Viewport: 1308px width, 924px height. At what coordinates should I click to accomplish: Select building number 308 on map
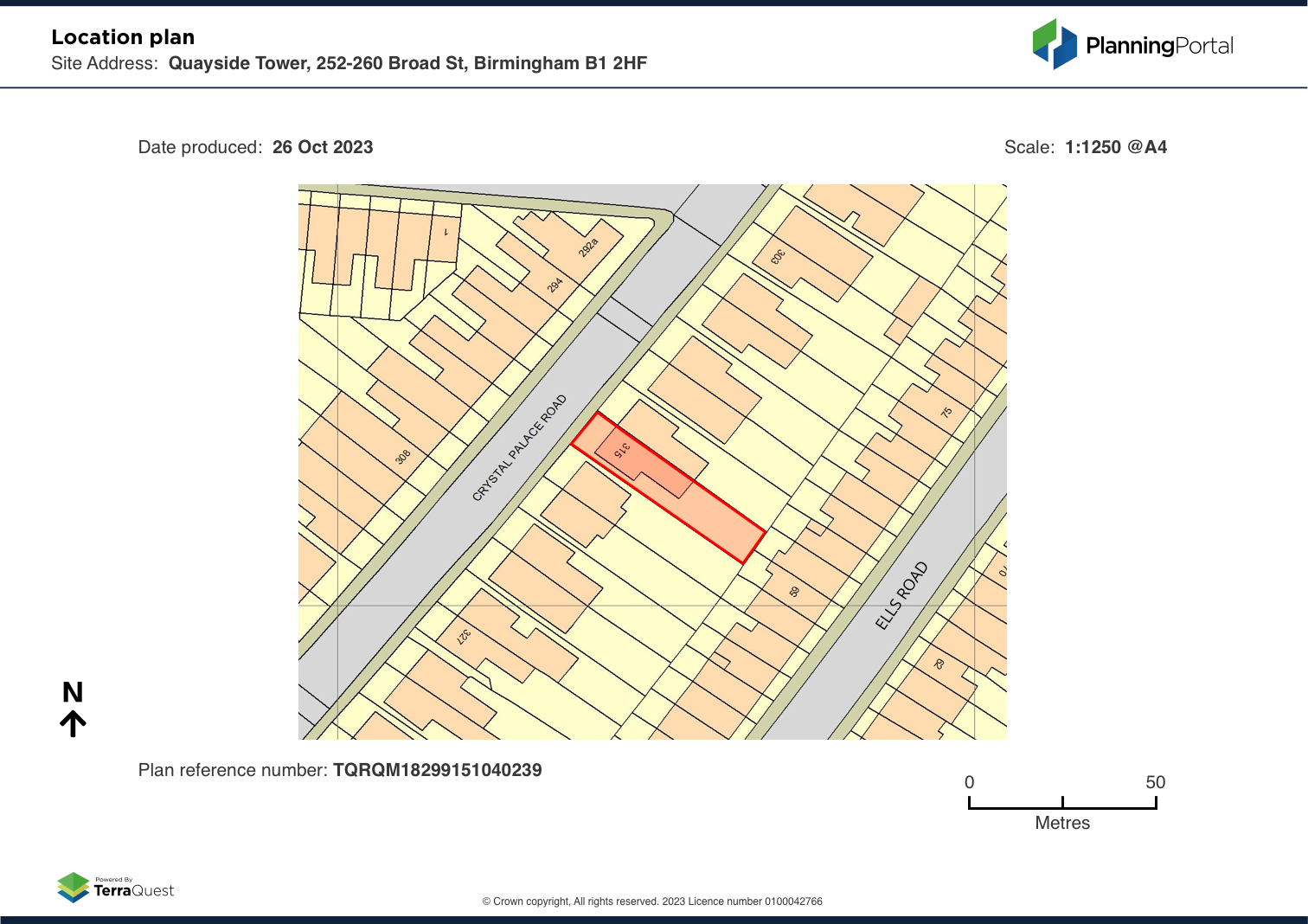403,456
